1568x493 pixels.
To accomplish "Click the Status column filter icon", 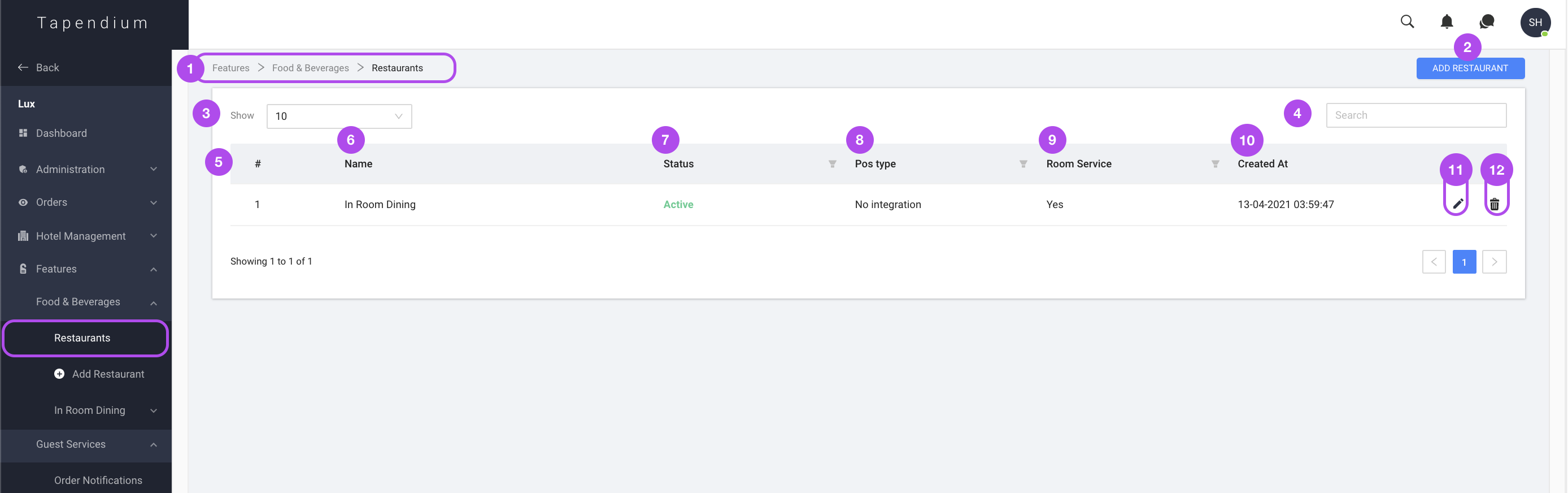I will [832, 164].
